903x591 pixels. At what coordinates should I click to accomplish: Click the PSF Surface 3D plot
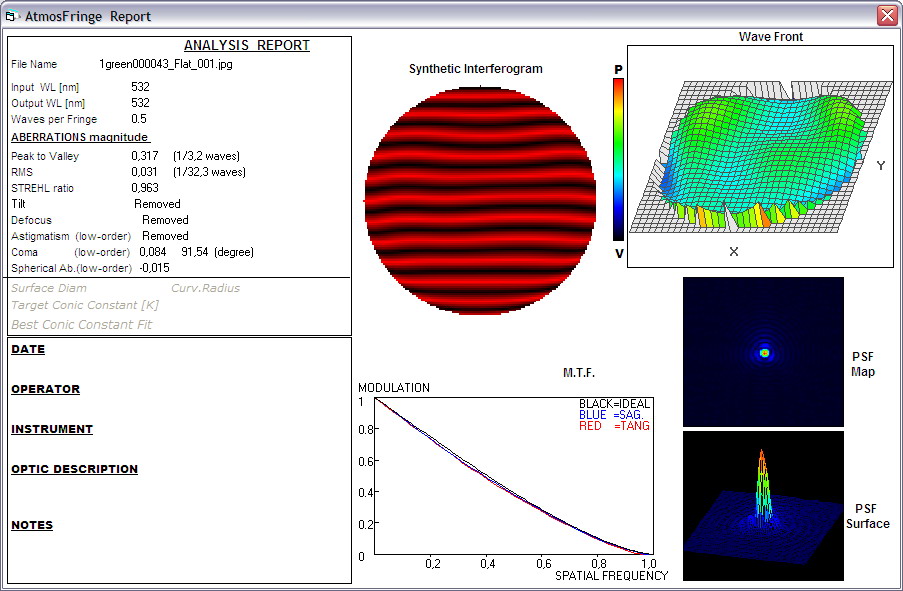[x=763, y=506]
